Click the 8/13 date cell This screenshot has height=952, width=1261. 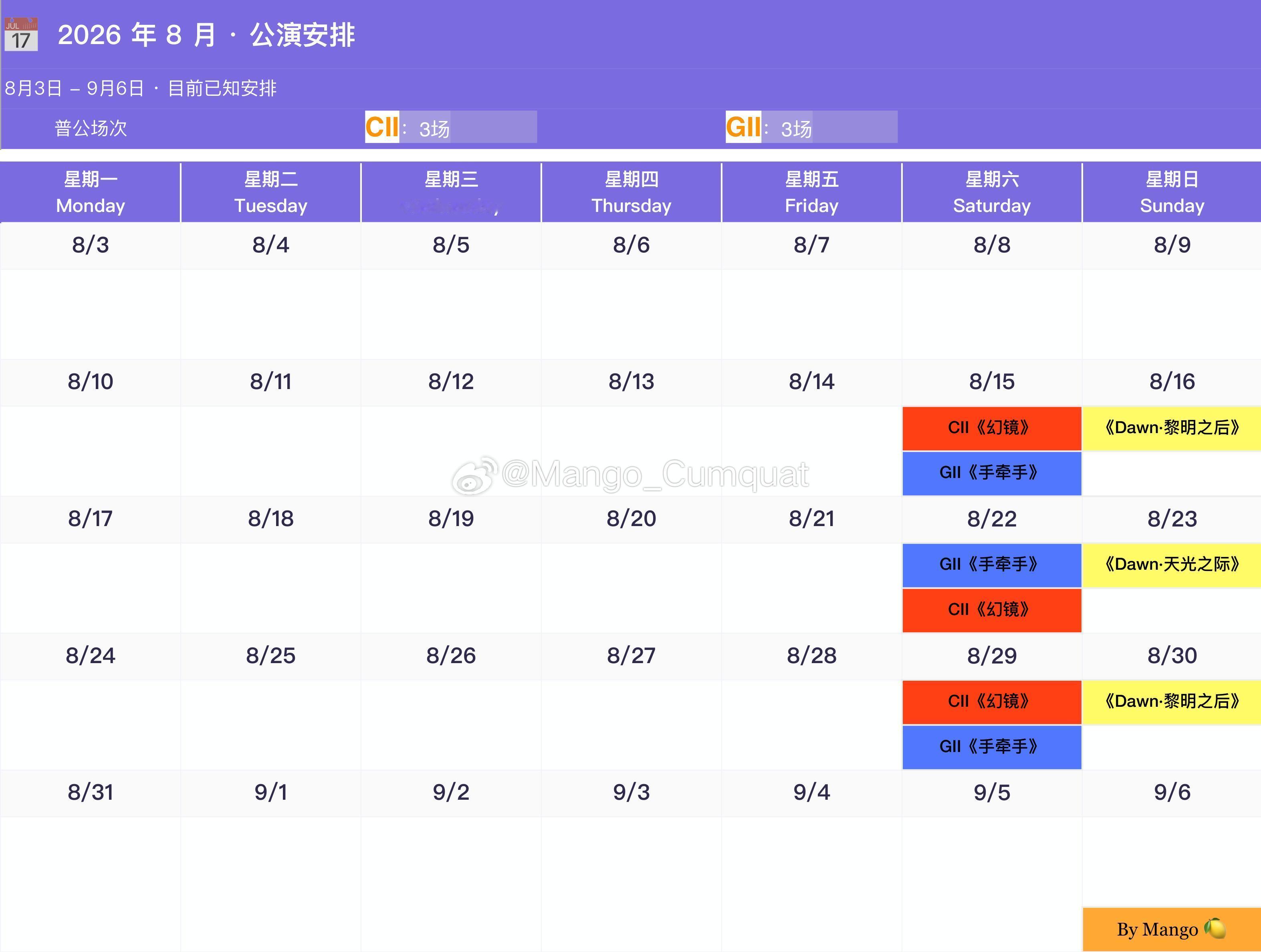coord(631,383)
